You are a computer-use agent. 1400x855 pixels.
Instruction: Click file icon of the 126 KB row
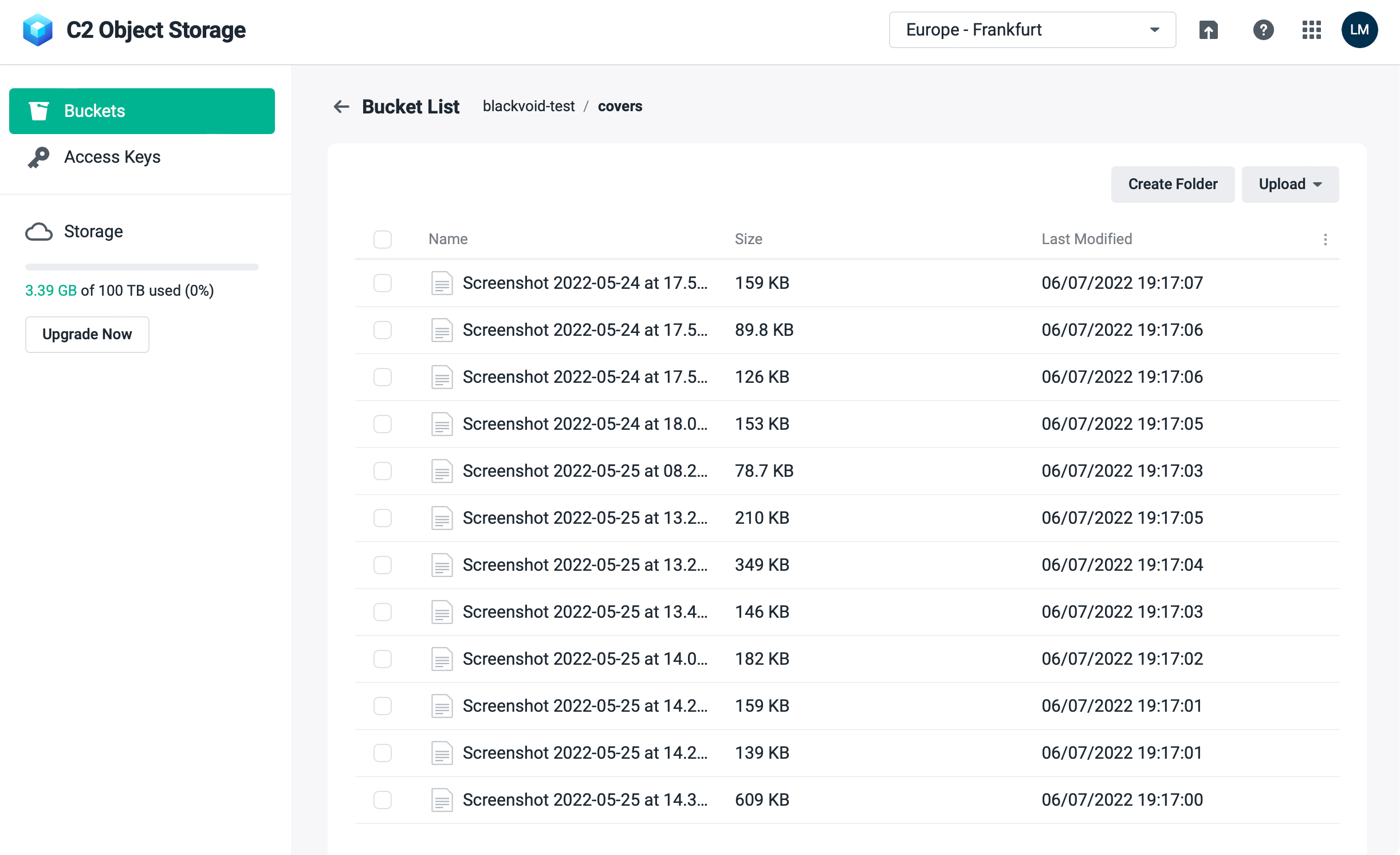click(x=442, y=377)
